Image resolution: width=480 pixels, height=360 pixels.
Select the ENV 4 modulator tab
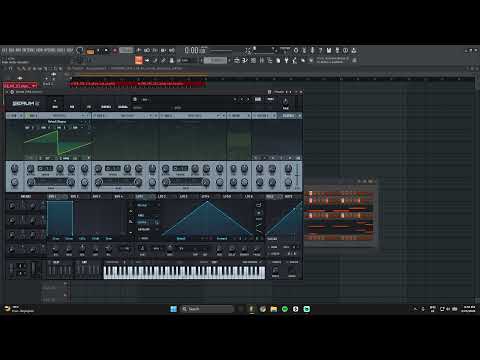(118, 196)
